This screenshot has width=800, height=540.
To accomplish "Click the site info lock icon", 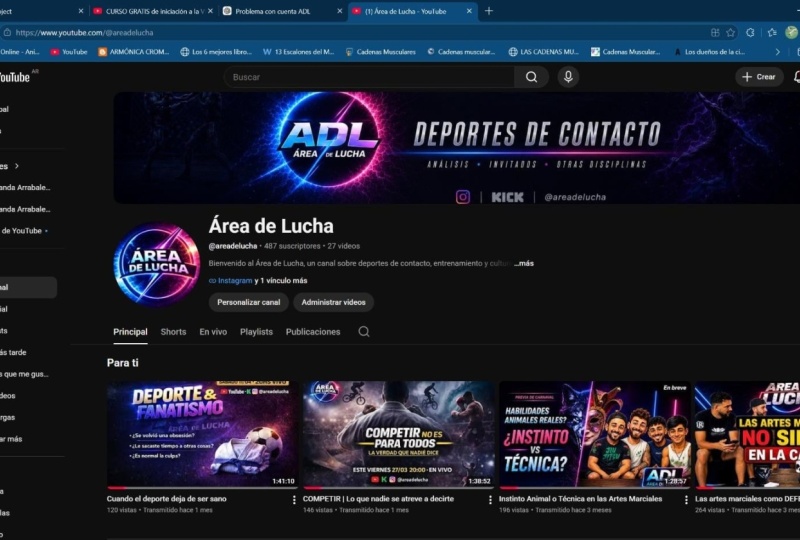I will (7, 33).
